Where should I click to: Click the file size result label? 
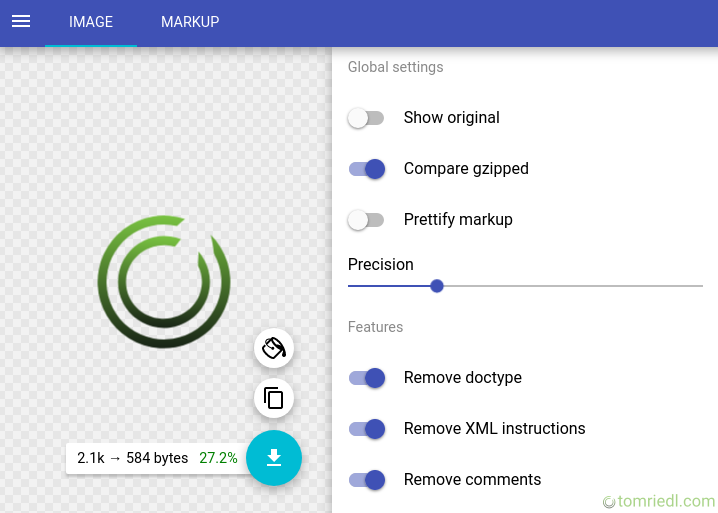coord(132,458)
